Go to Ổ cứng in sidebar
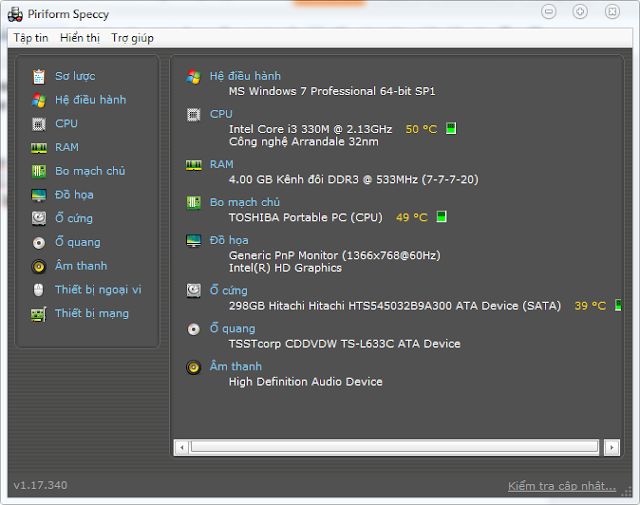Viewport: 640px width, 505px height. tap(74, 218)
